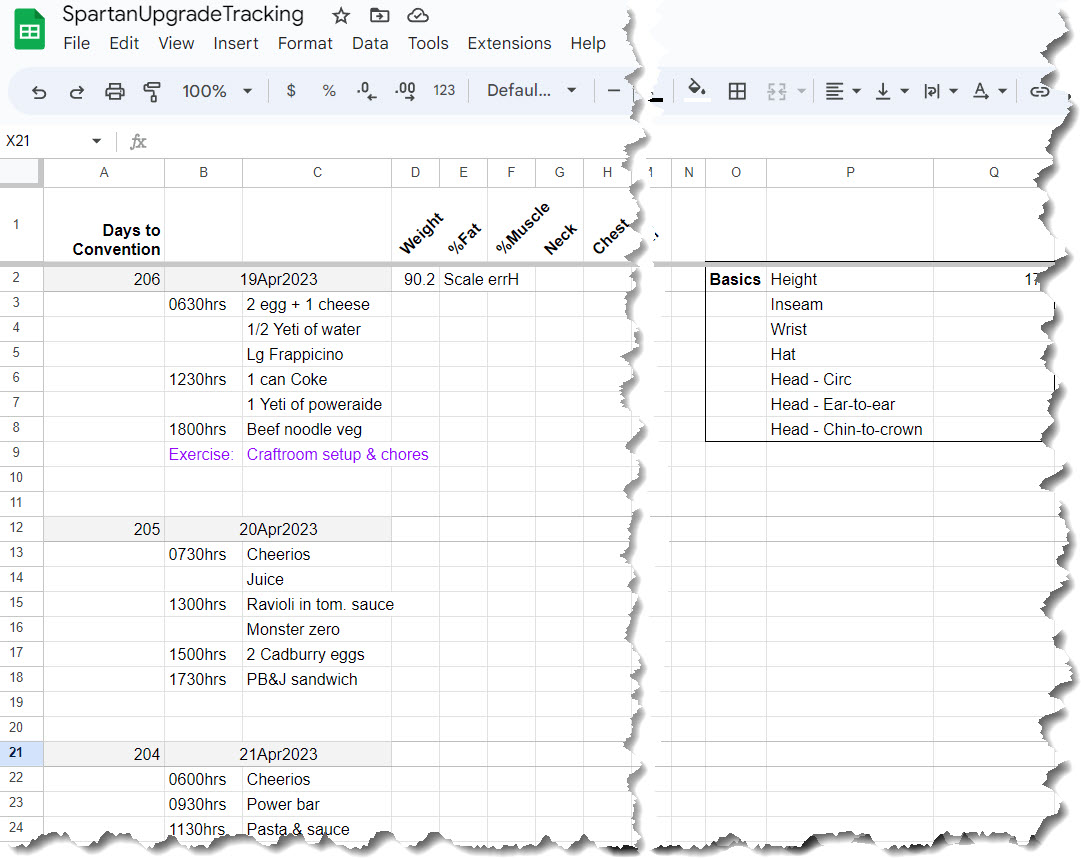This screenshot has width=1081, height=858.
Task: Redo the last action
Action: [77, 91]
